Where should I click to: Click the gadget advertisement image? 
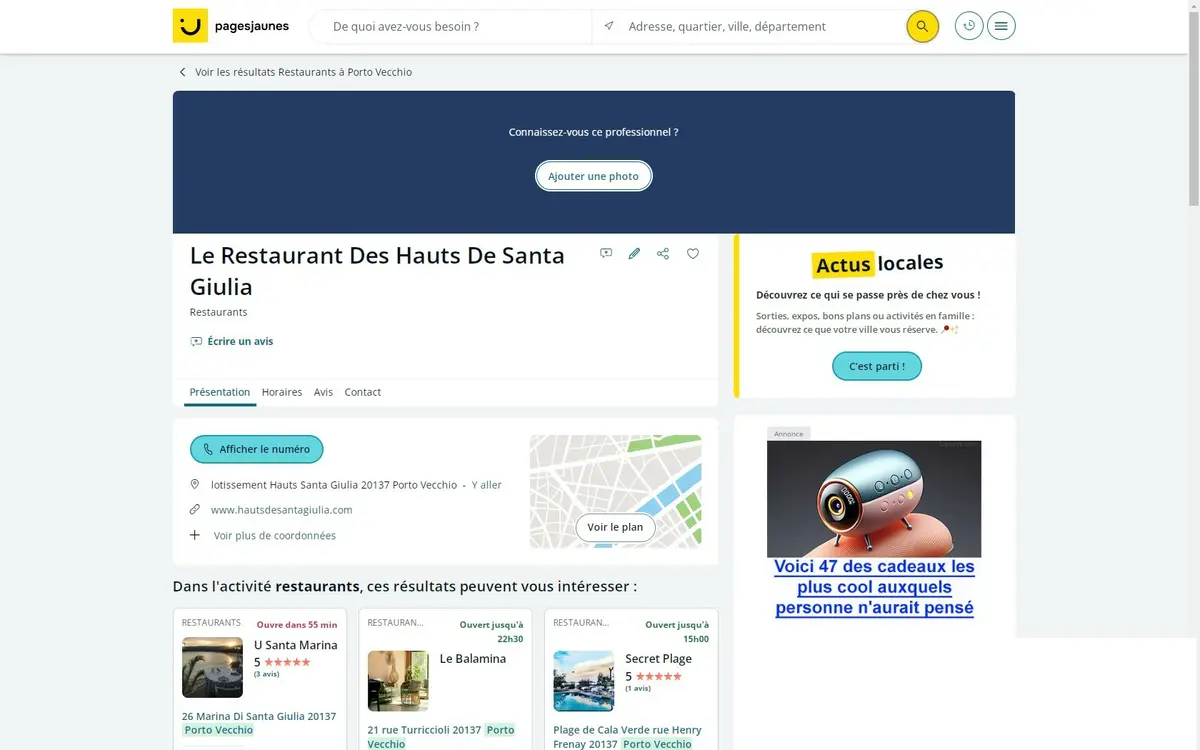[874, 499]
